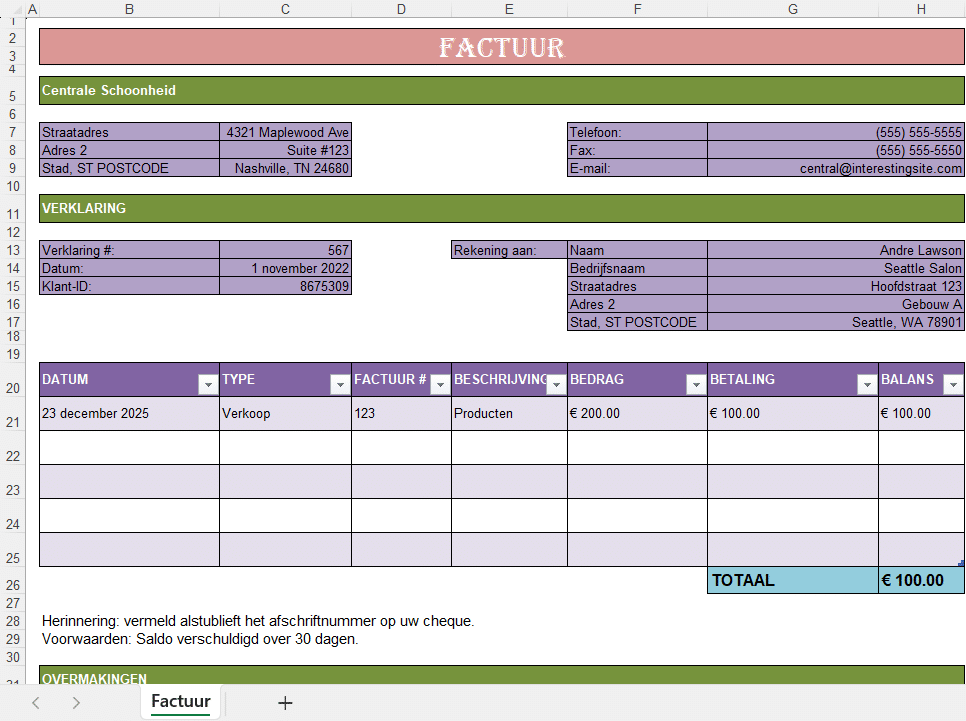Select column E header
The width and height of the screenshot is (966, 721).
coord(509,9)
